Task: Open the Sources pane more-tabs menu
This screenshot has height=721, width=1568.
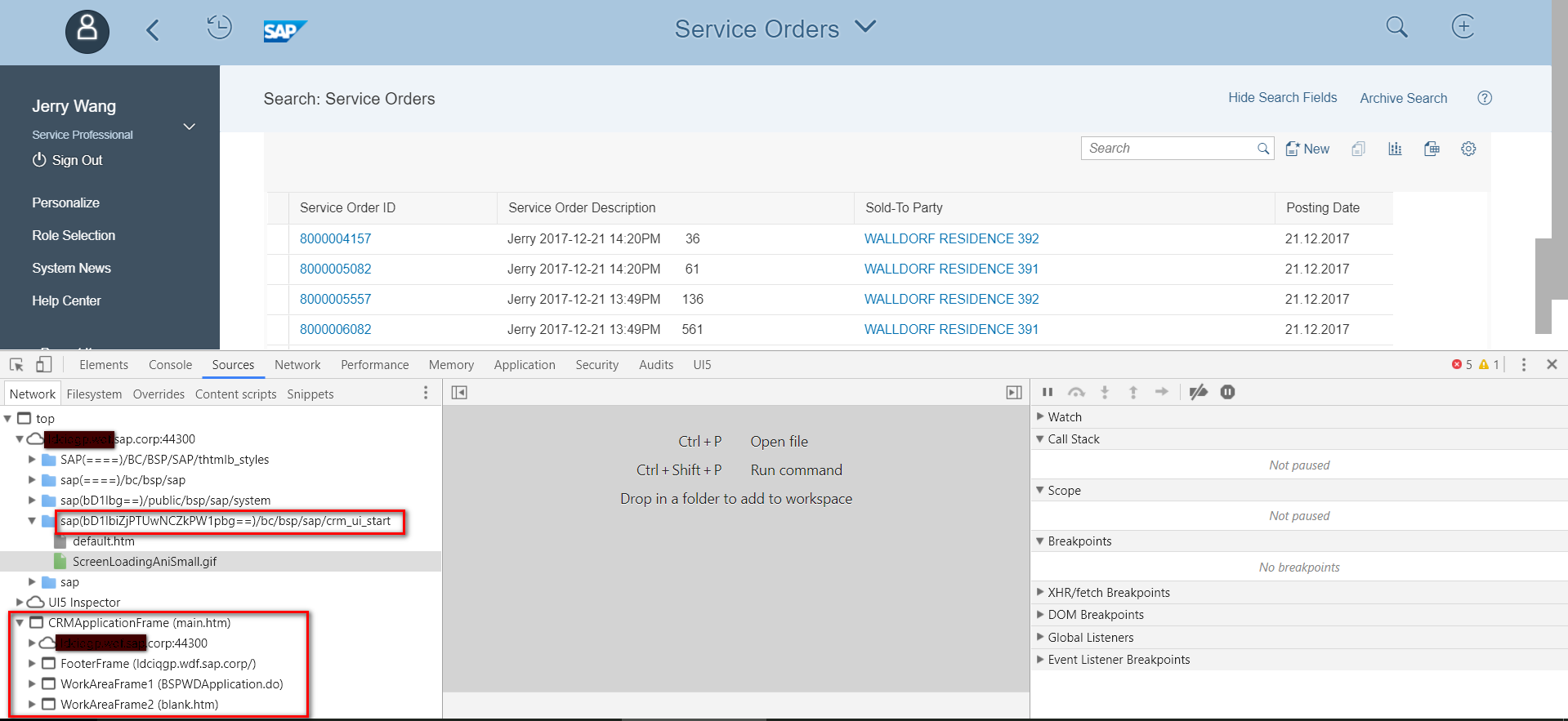Action: [426, 393]
